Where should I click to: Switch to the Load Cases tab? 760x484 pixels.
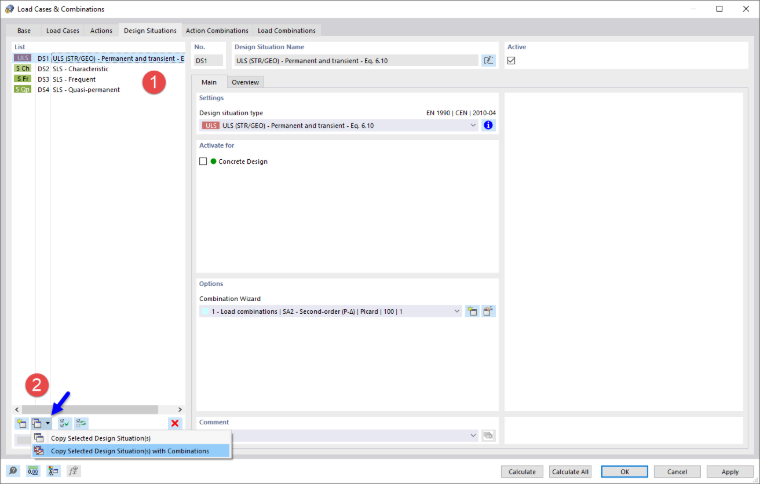coord(63,30)
